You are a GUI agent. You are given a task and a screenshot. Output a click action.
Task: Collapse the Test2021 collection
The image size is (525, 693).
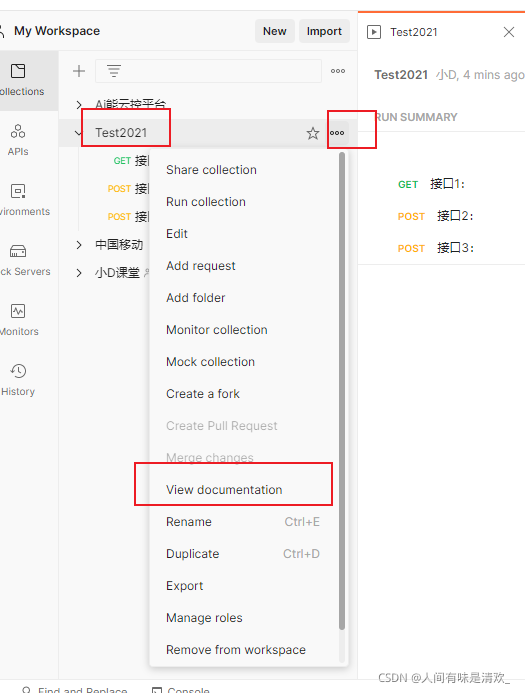pos(78,133)
